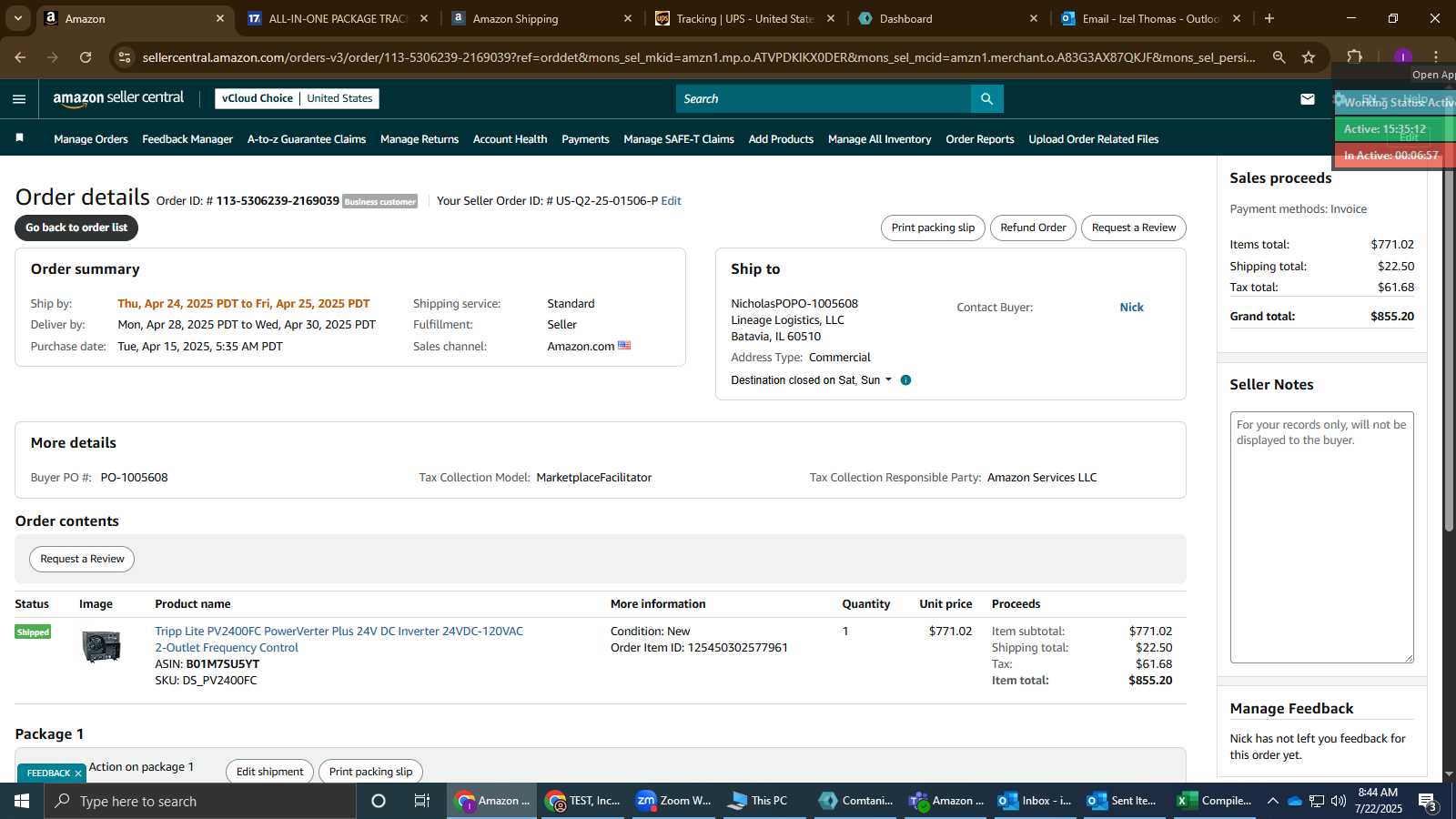Viewport: 1456px width, 819px height.
Task: Expand Destination closed on Sat, Sun dropdown
Action: pyautogui.click(x=811, y=380)
